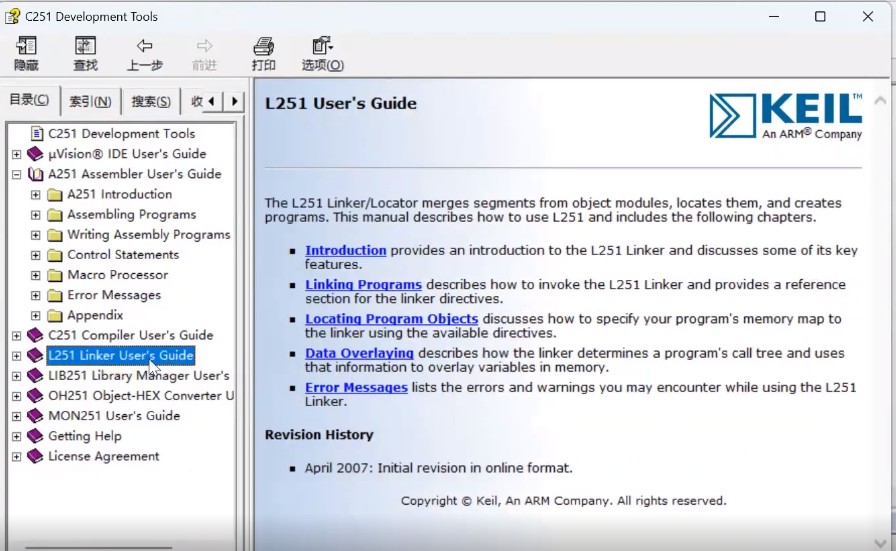This screenshot has width=896, height=551.
Task: Click the tree pane horizontal scrollbar thumb
Action: pos(98,548)
